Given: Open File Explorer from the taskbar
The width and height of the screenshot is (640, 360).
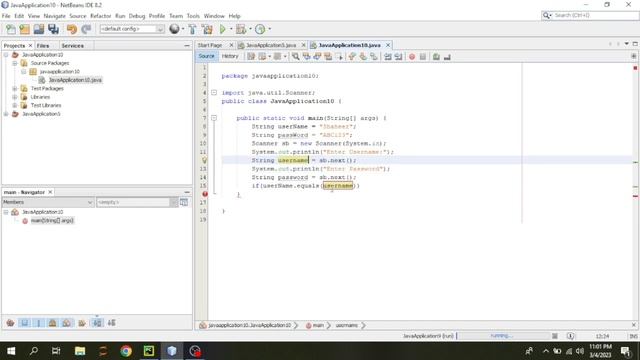Looking at the screenshot, I should point(80,351).
